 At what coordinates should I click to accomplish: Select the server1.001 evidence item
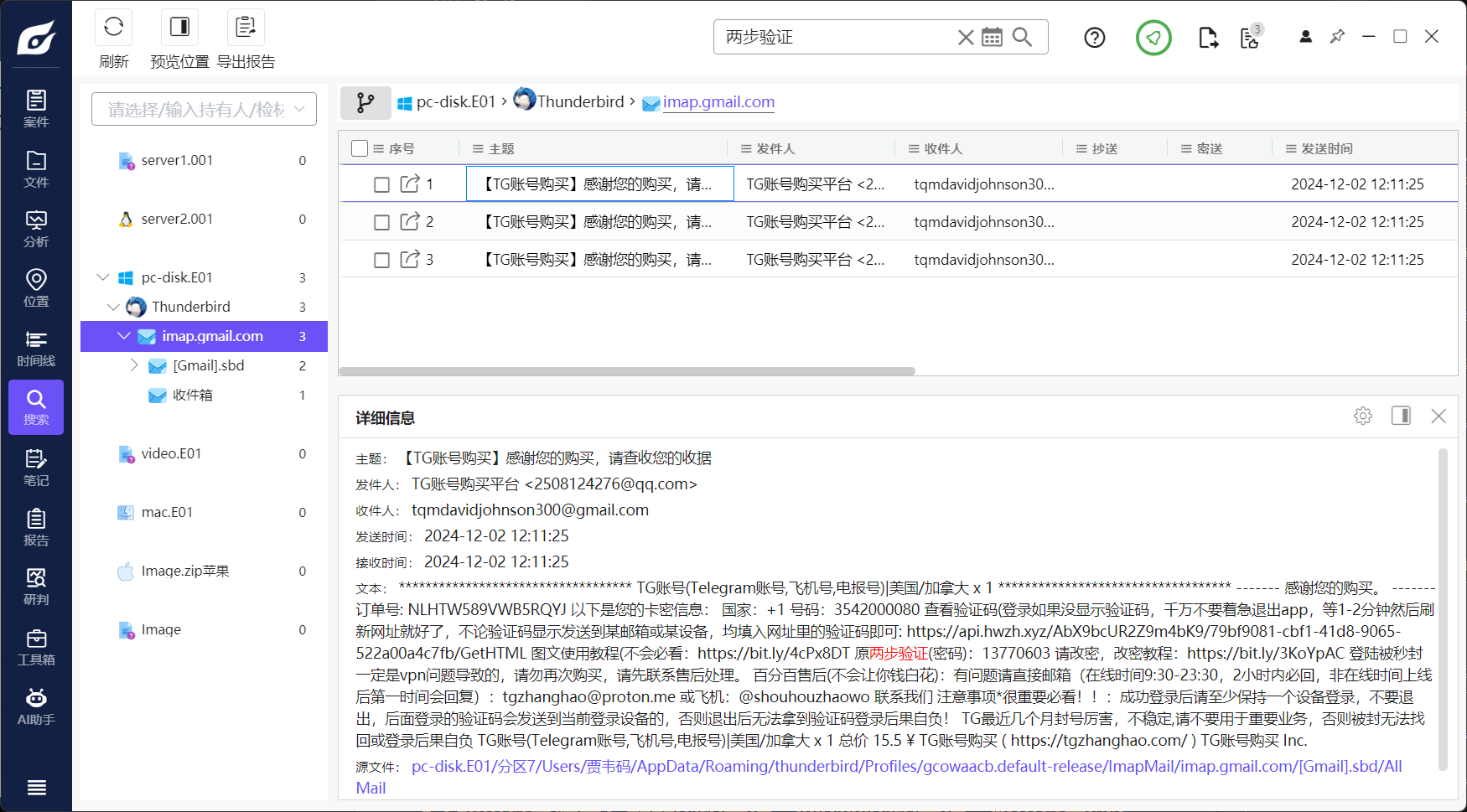(204, 160)
